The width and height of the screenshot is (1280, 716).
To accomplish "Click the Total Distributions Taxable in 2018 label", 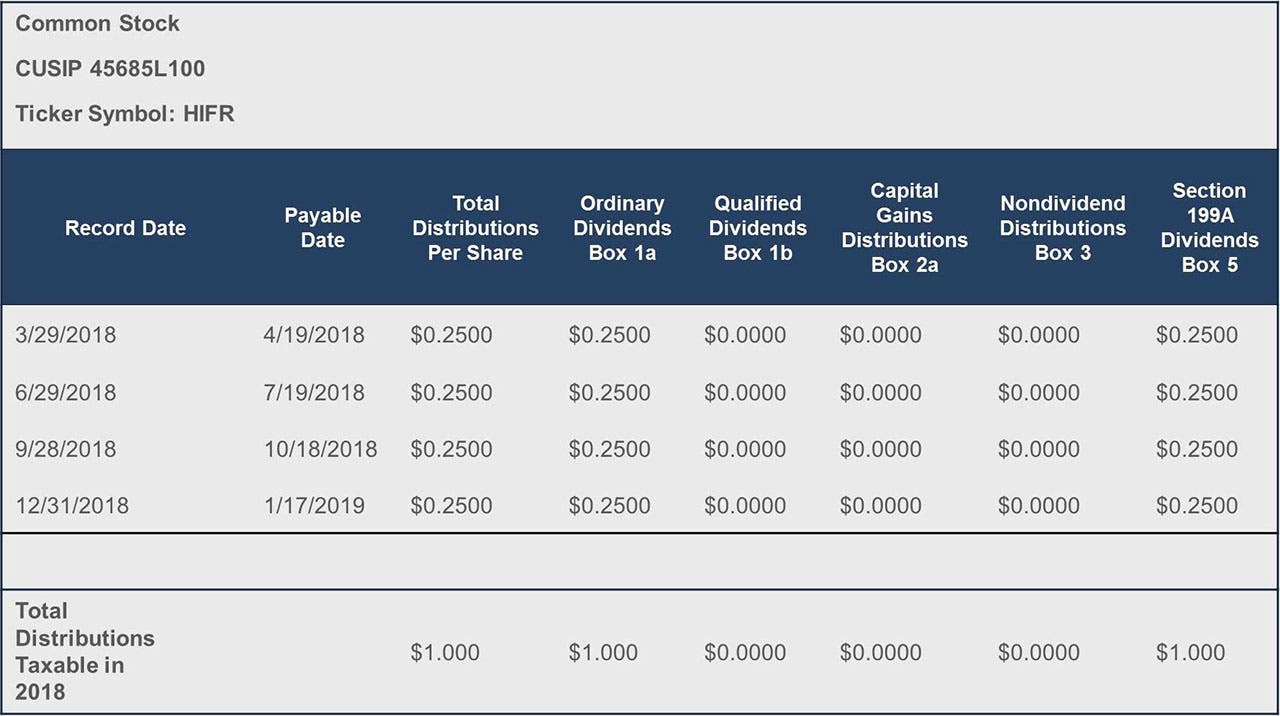I will coord(85,651).
